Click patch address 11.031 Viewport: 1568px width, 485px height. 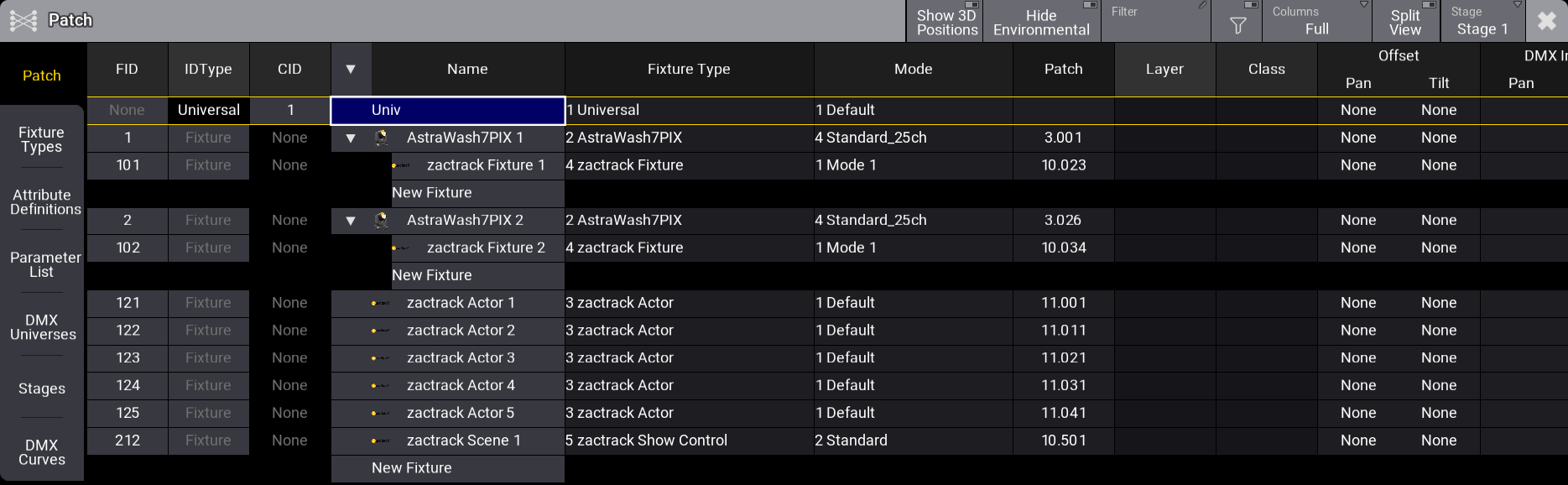[1063, 386]
